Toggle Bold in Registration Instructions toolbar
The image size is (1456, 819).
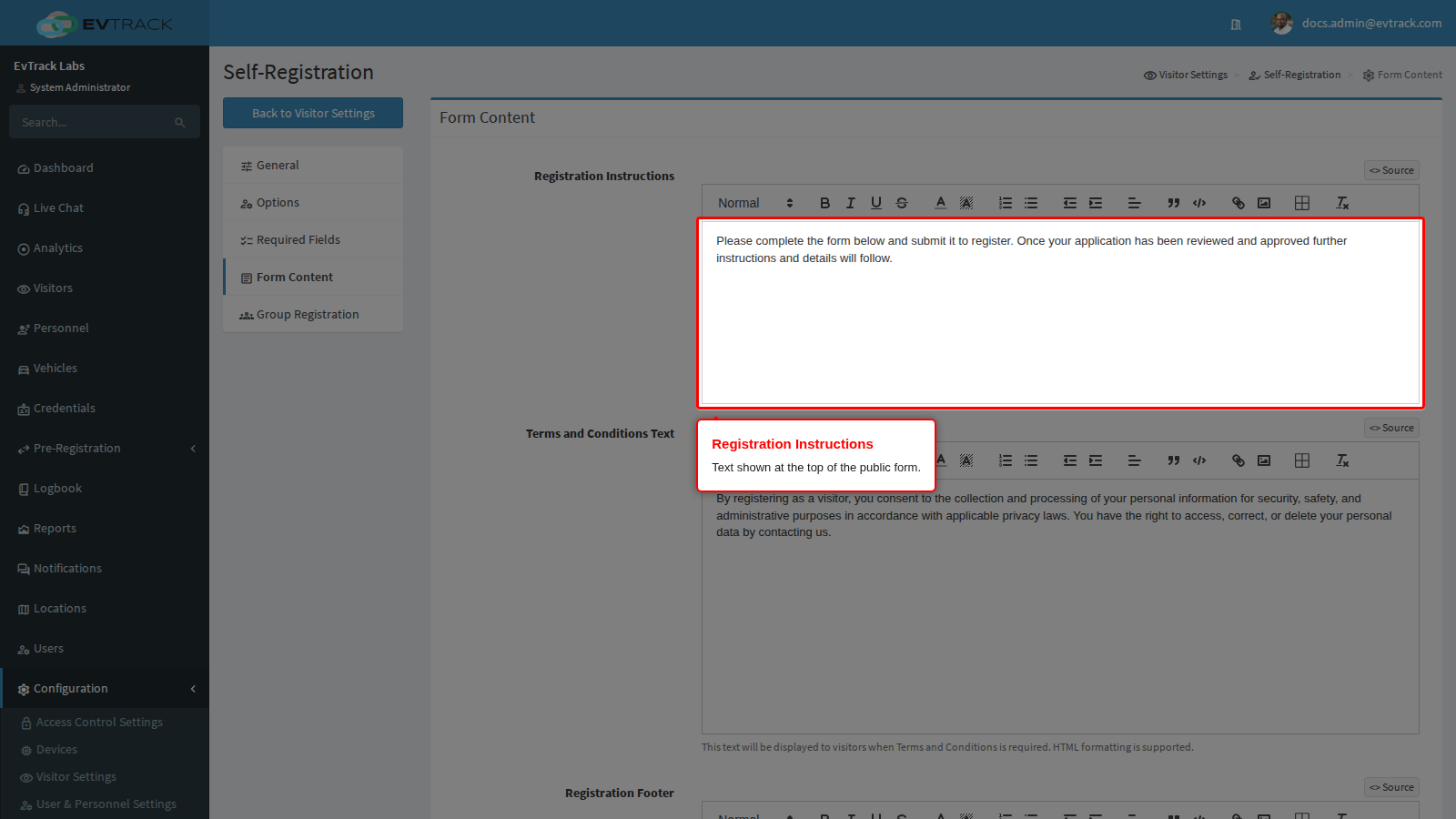click(x=824, y=203)
